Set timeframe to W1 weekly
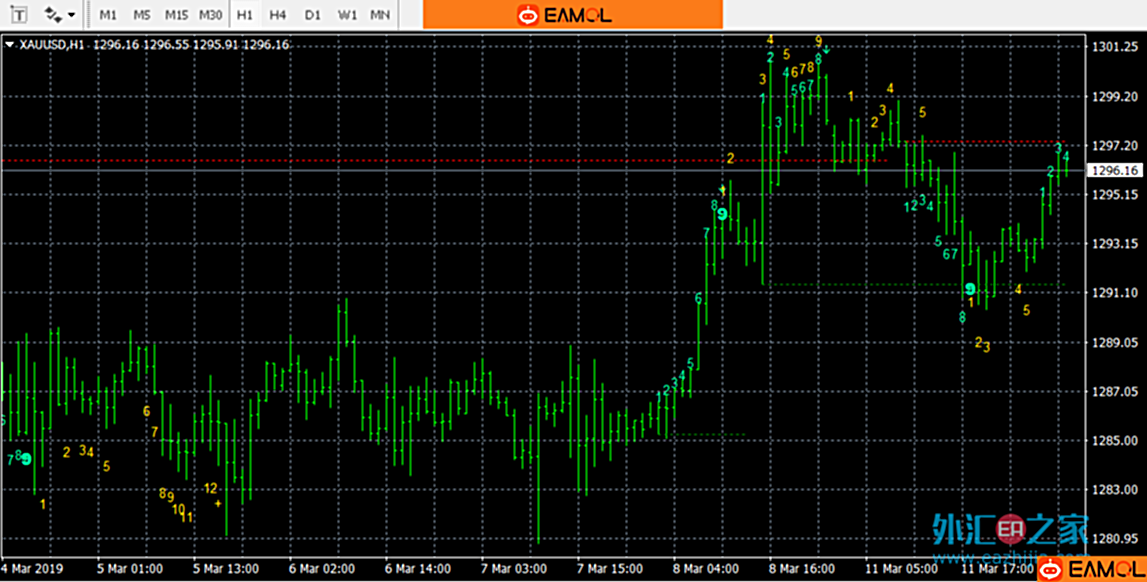Screen dimensions: 1147x582 click(347, 15)
